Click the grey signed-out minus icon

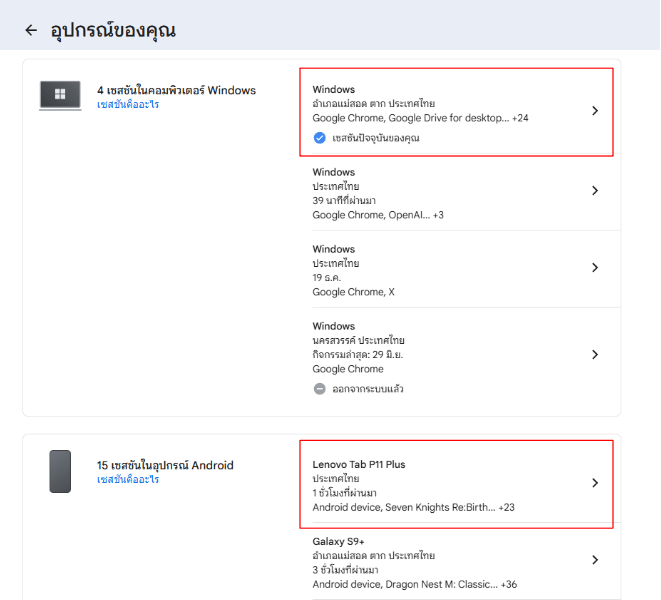[320, 389]
